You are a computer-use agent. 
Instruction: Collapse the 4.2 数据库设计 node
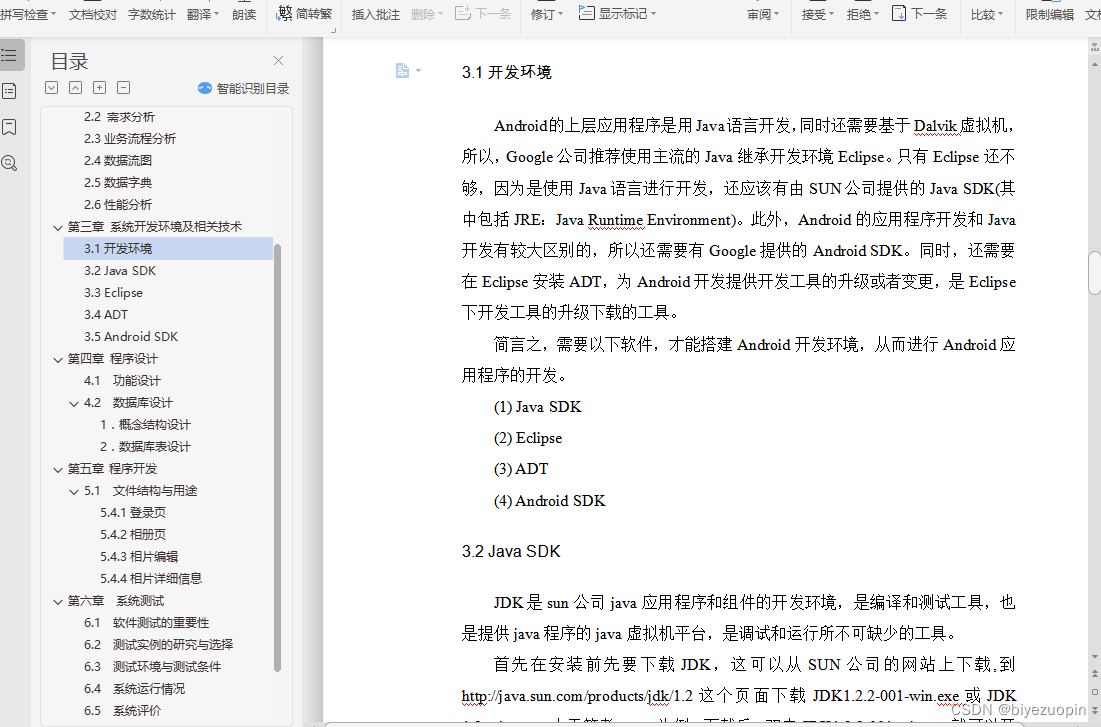[x=74, y=403]
